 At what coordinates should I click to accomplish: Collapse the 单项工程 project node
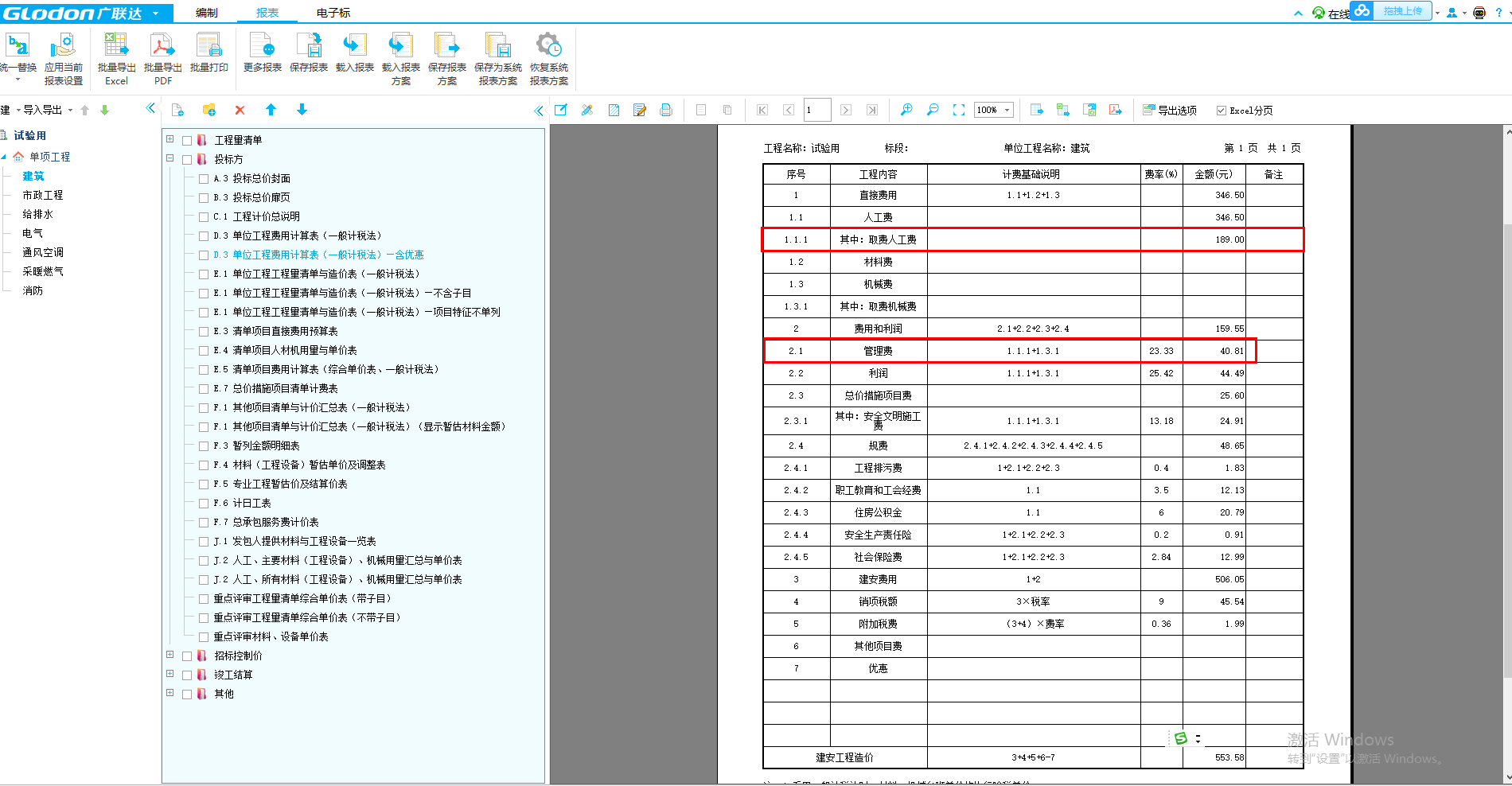pos(4,157)
